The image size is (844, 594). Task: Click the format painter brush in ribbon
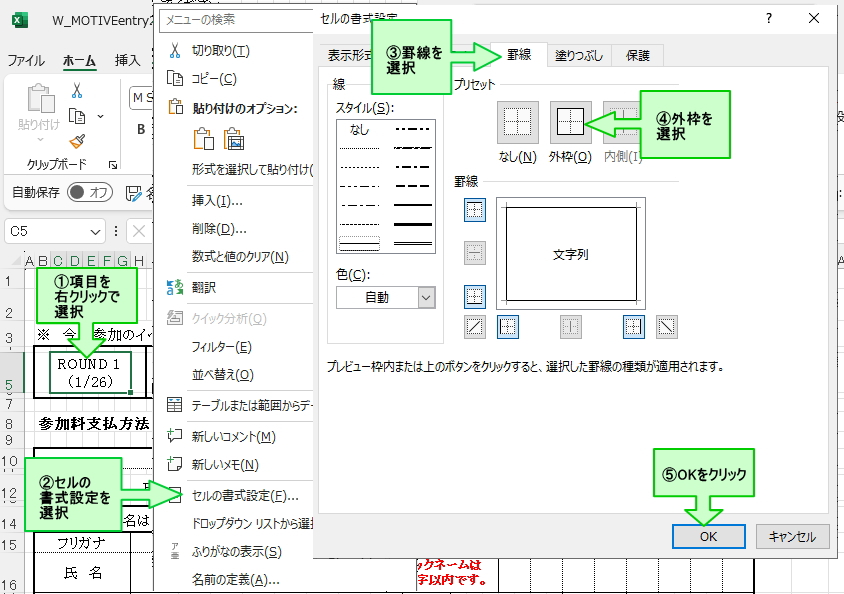pyautogui.click(x=77, y=140)
